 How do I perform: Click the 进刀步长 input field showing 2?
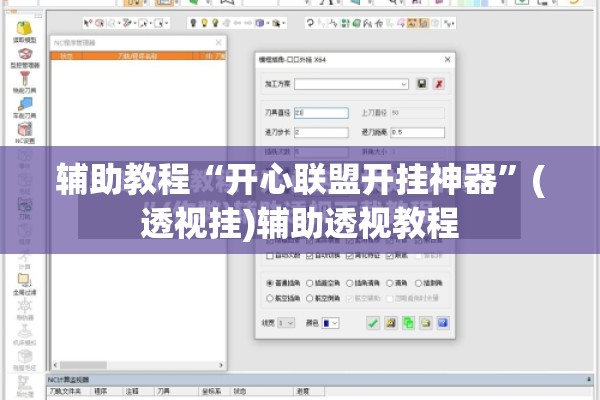pyautogui.click(x=321, y=132)
